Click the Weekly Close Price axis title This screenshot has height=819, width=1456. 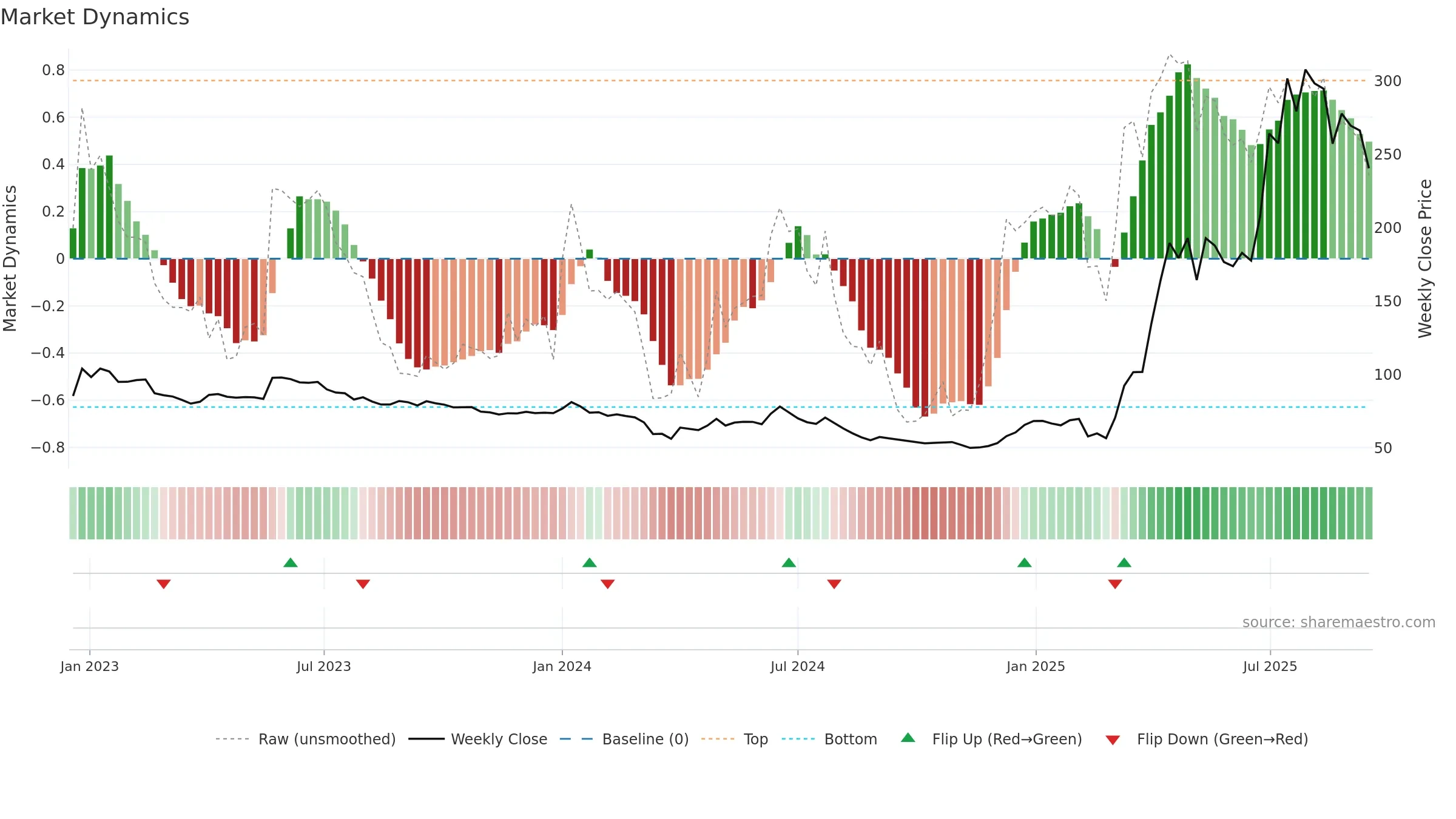pyautogui.click(x=1425, y=258)
